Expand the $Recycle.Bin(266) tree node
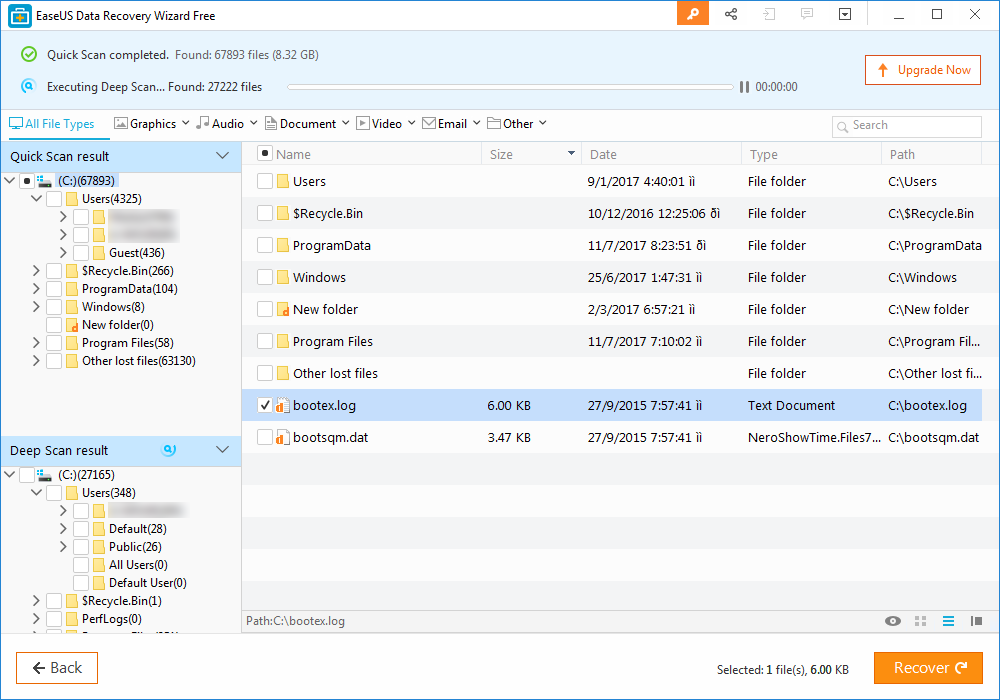This screenshot has width=1000, height=700. pos(36,271)
